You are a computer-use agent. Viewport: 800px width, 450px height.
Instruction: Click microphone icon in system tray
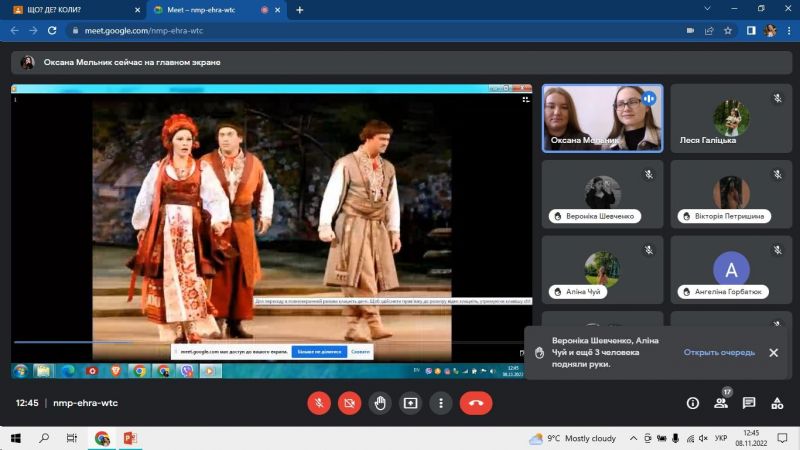click(676, 438)
